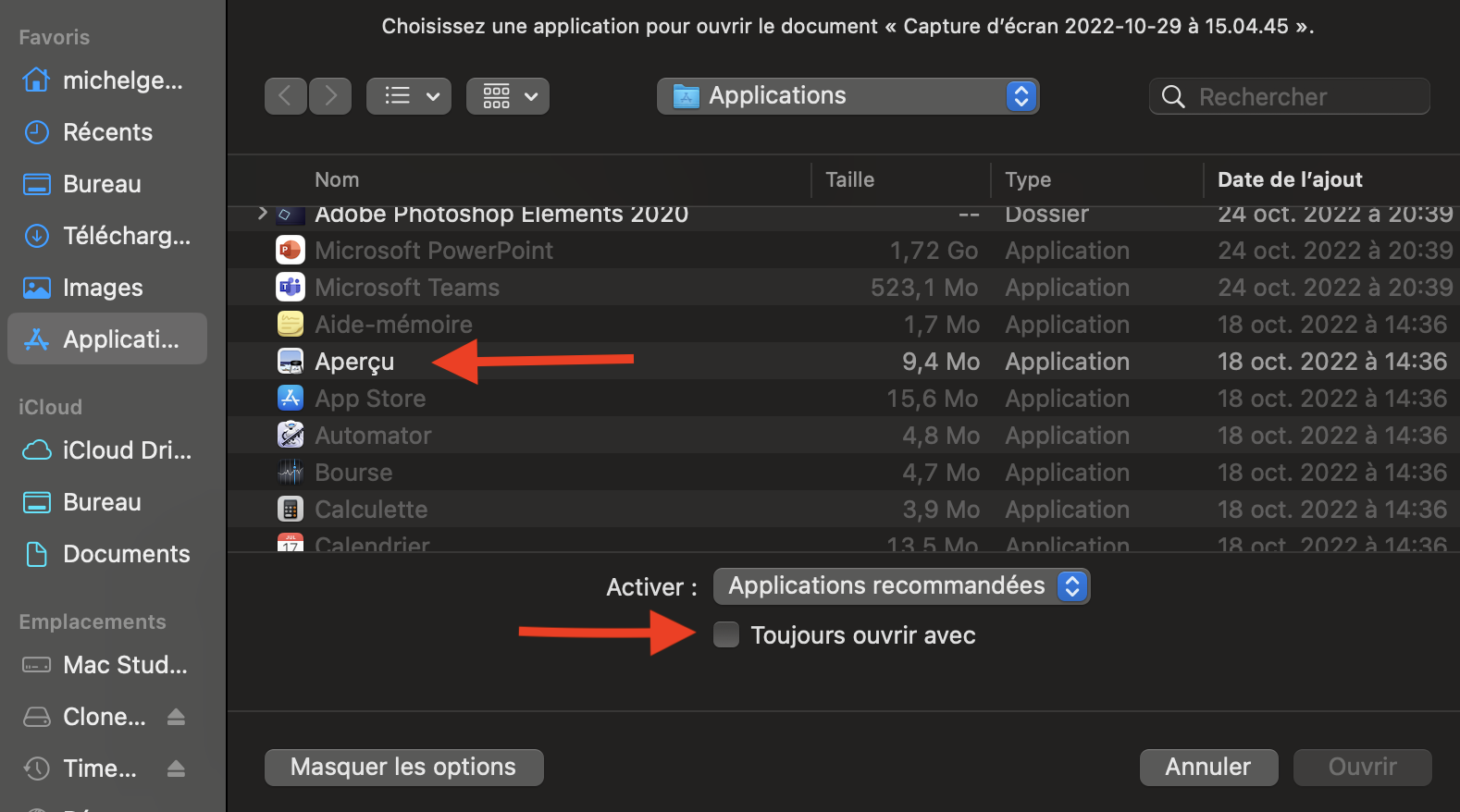Viewport: 1460px width, 812px height.
Task: Eject the Time Machine volume
Action: pos(177,769)
